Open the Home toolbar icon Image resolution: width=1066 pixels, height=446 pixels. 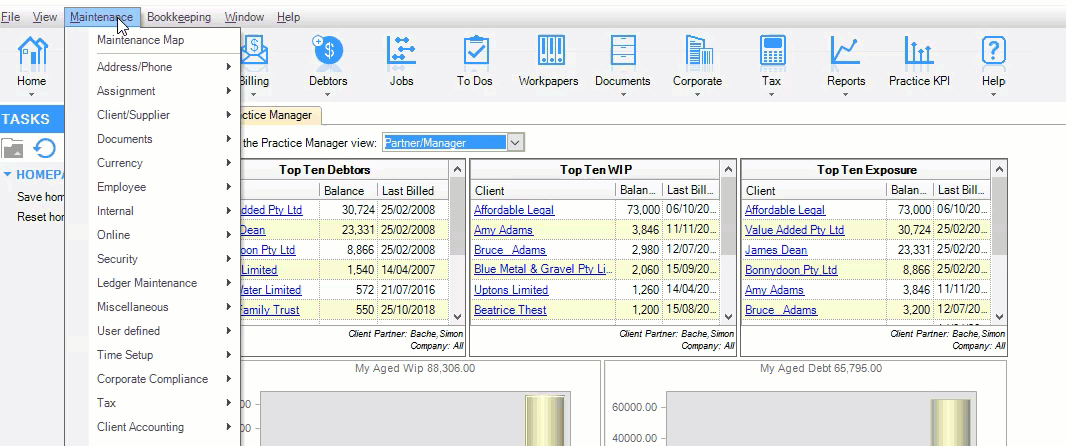[x=32, y=52]
